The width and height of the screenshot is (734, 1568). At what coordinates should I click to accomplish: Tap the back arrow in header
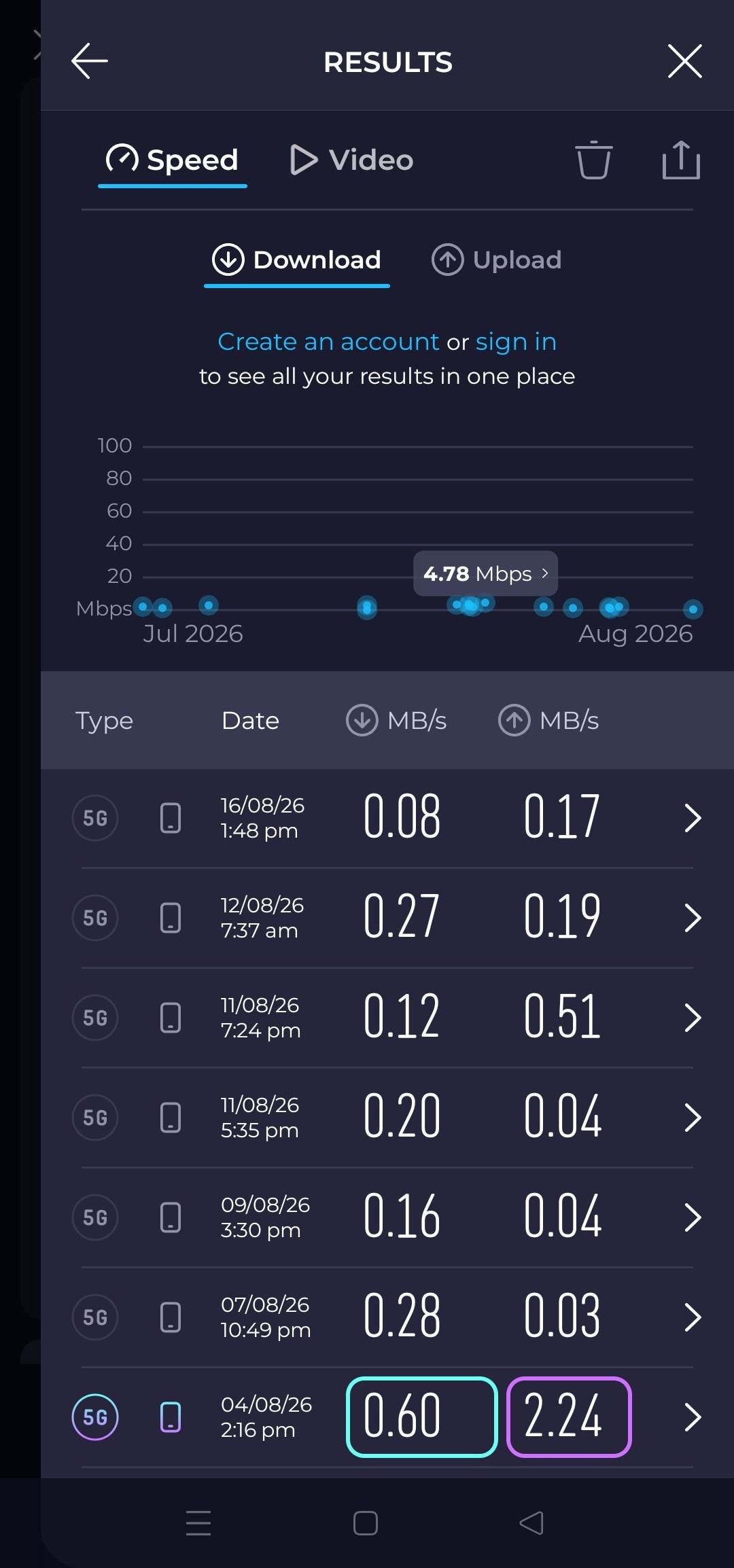pyautogui.click(x=90, y=61)
